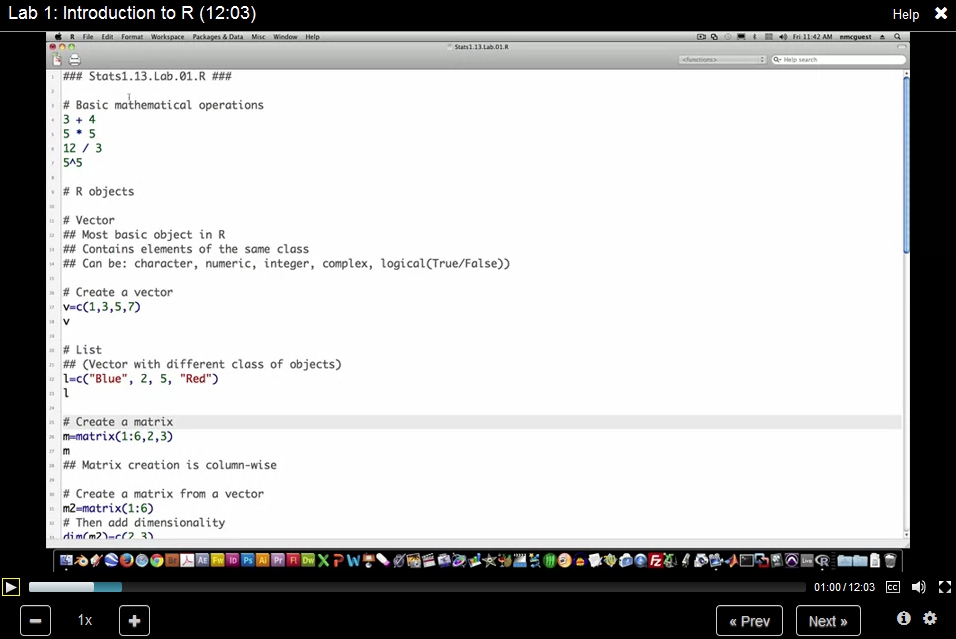Go to the Next video
The width and height of the screenshot is (956, 639).
[827, 621]
